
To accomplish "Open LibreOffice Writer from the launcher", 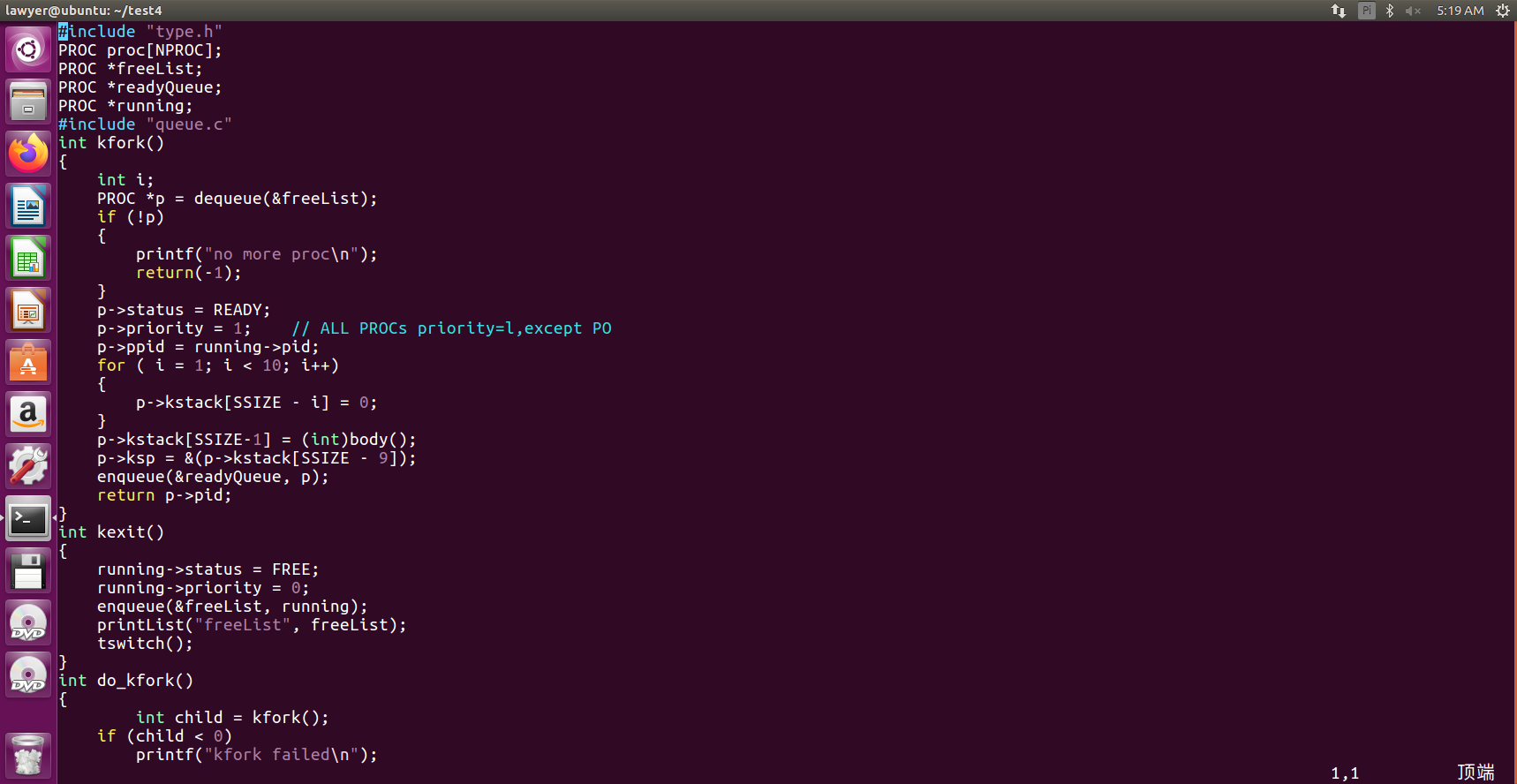I will pyautogui.click(x=28, y=207).
